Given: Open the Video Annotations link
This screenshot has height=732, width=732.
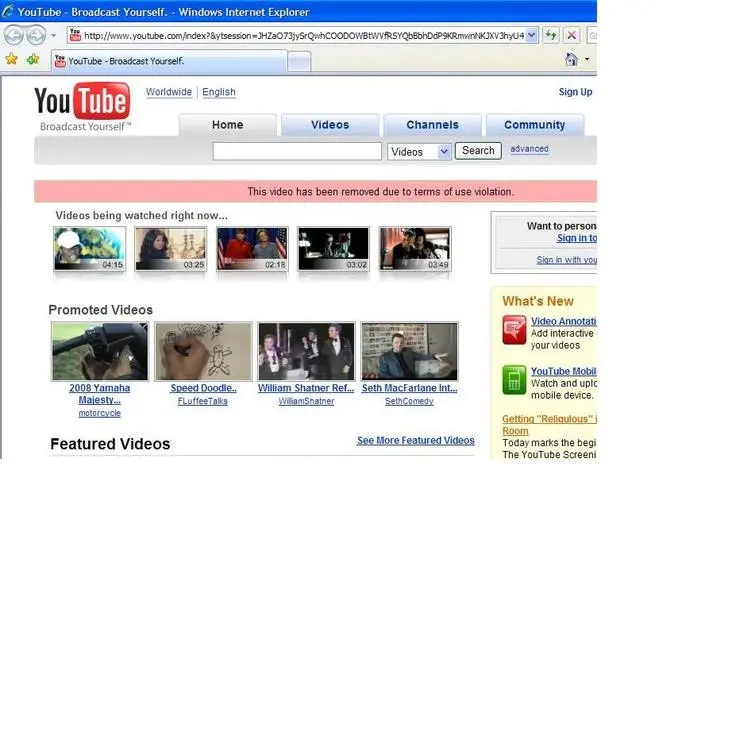Looking at the screenshot, I should [x=563, y=321].
